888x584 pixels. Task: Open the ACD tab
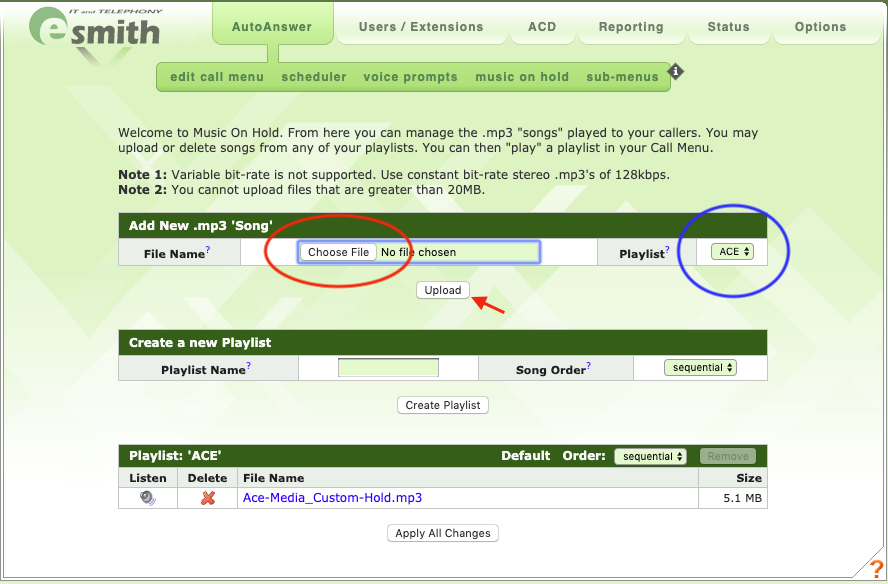click(542, 27)
